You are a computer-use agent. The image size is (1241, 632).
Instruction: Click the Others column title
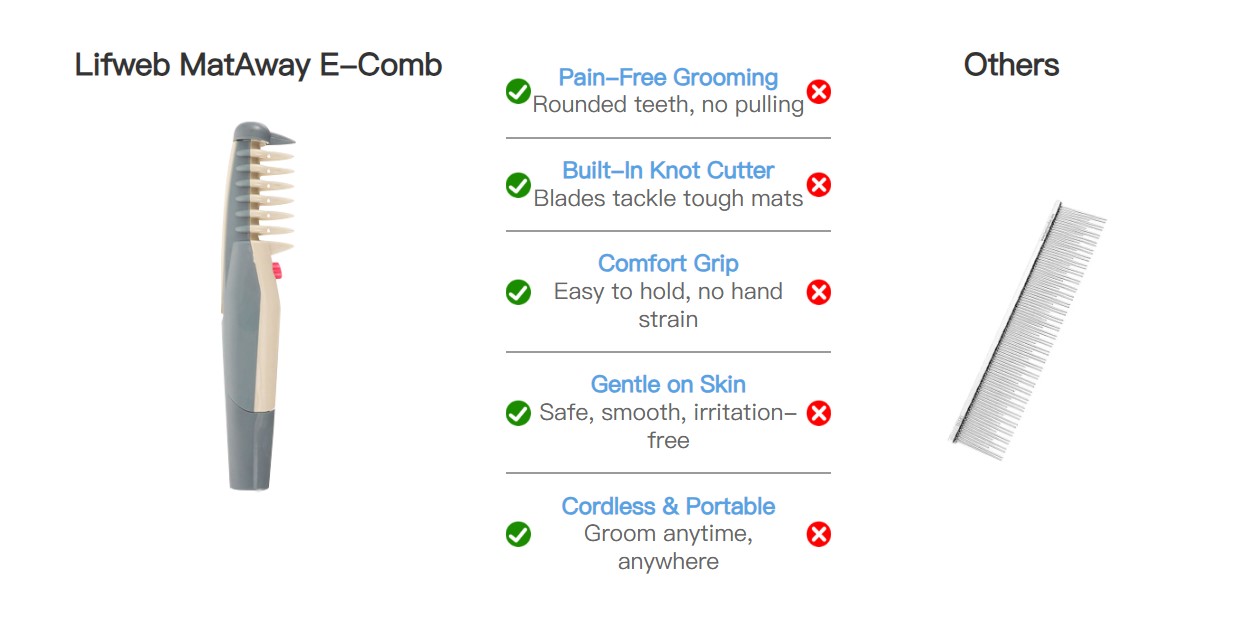[1011, 66]
